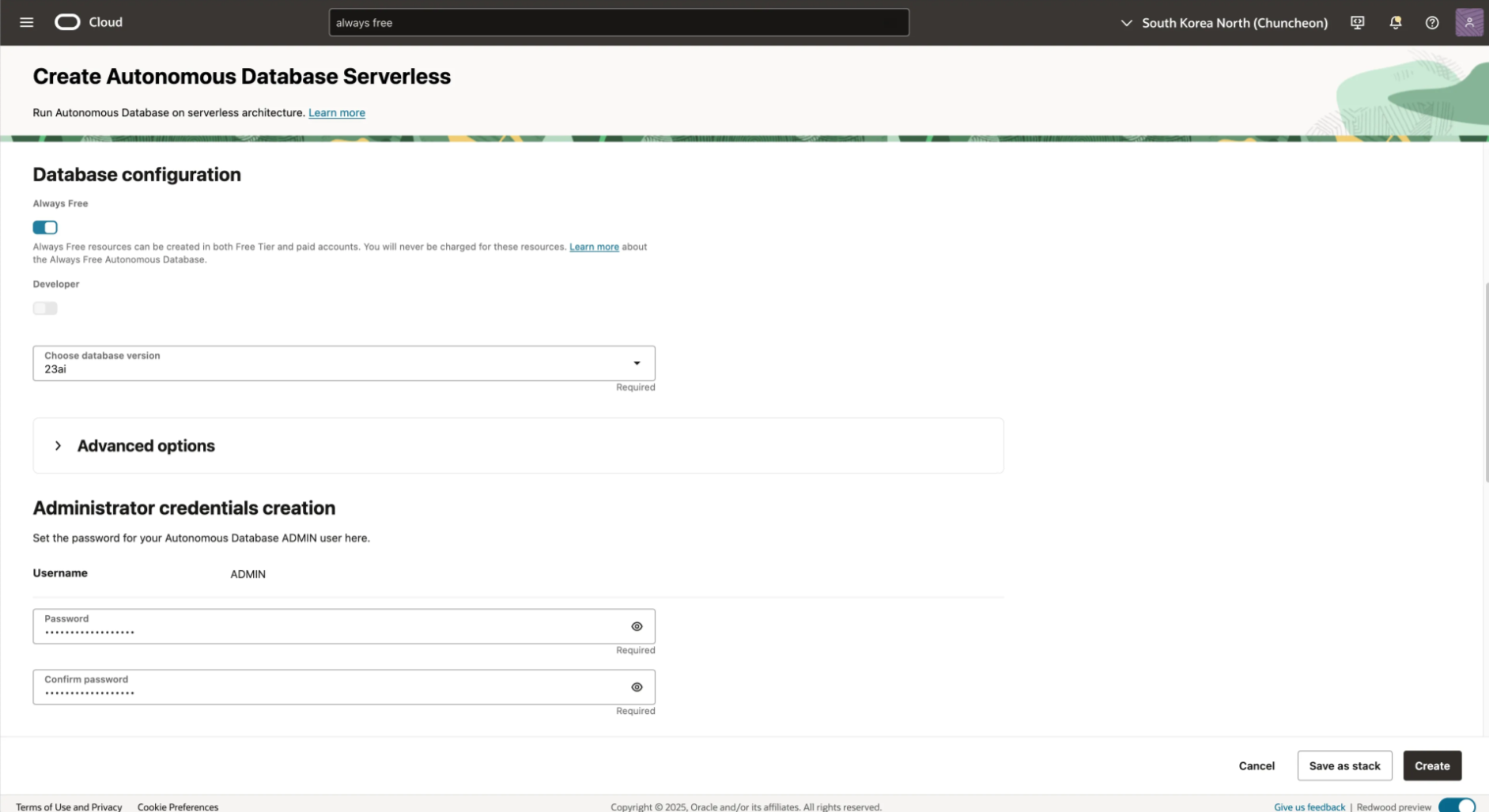Show the Password field characters
This screenshot has height=812, width=1489.
pos(637,626)
